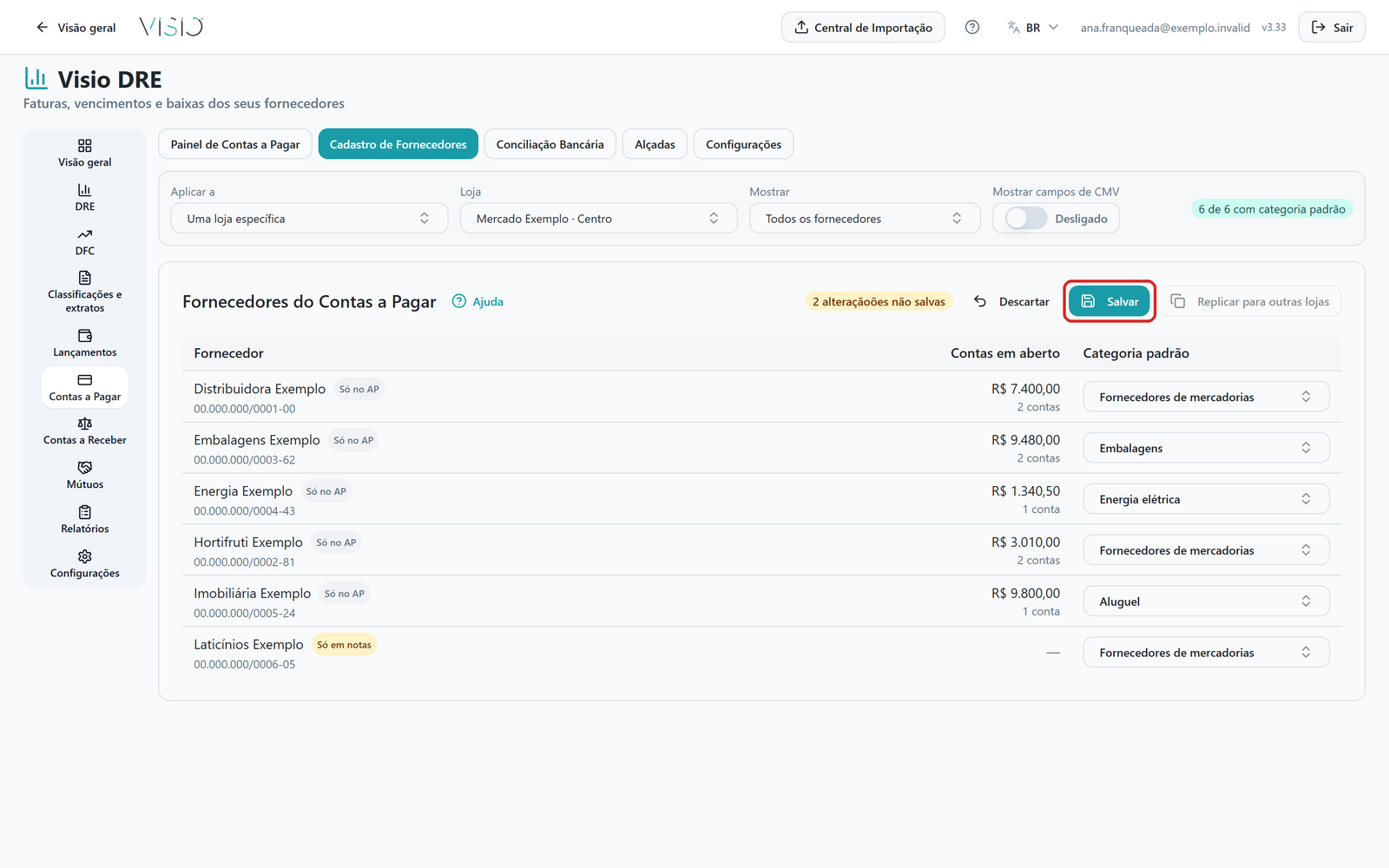Change category for Laticínios Exemplo
This screenshot has width=1389, height=868.
point(1206,653)
